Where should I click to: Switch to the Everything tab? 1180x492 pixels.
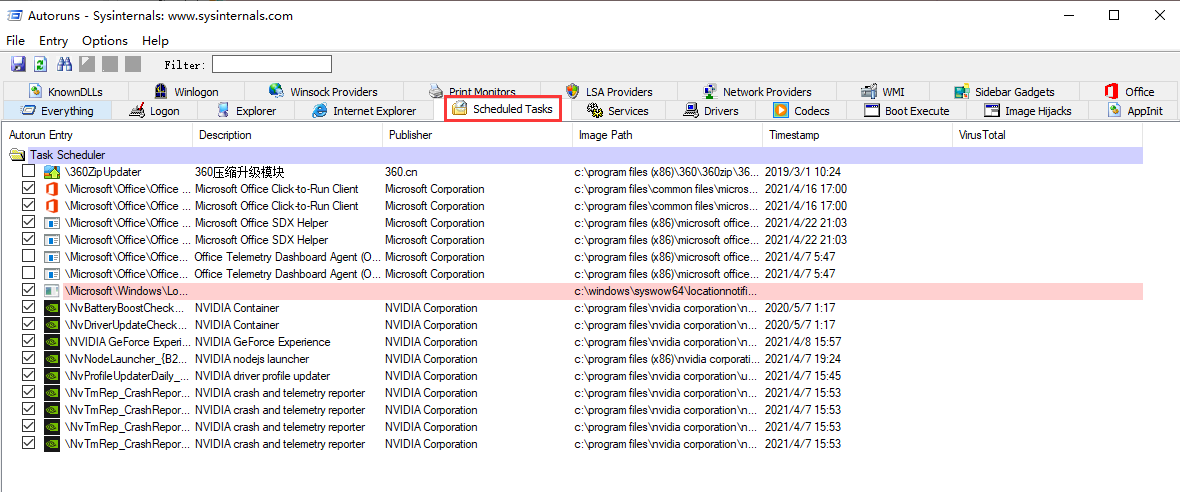[x=56, y=111]
